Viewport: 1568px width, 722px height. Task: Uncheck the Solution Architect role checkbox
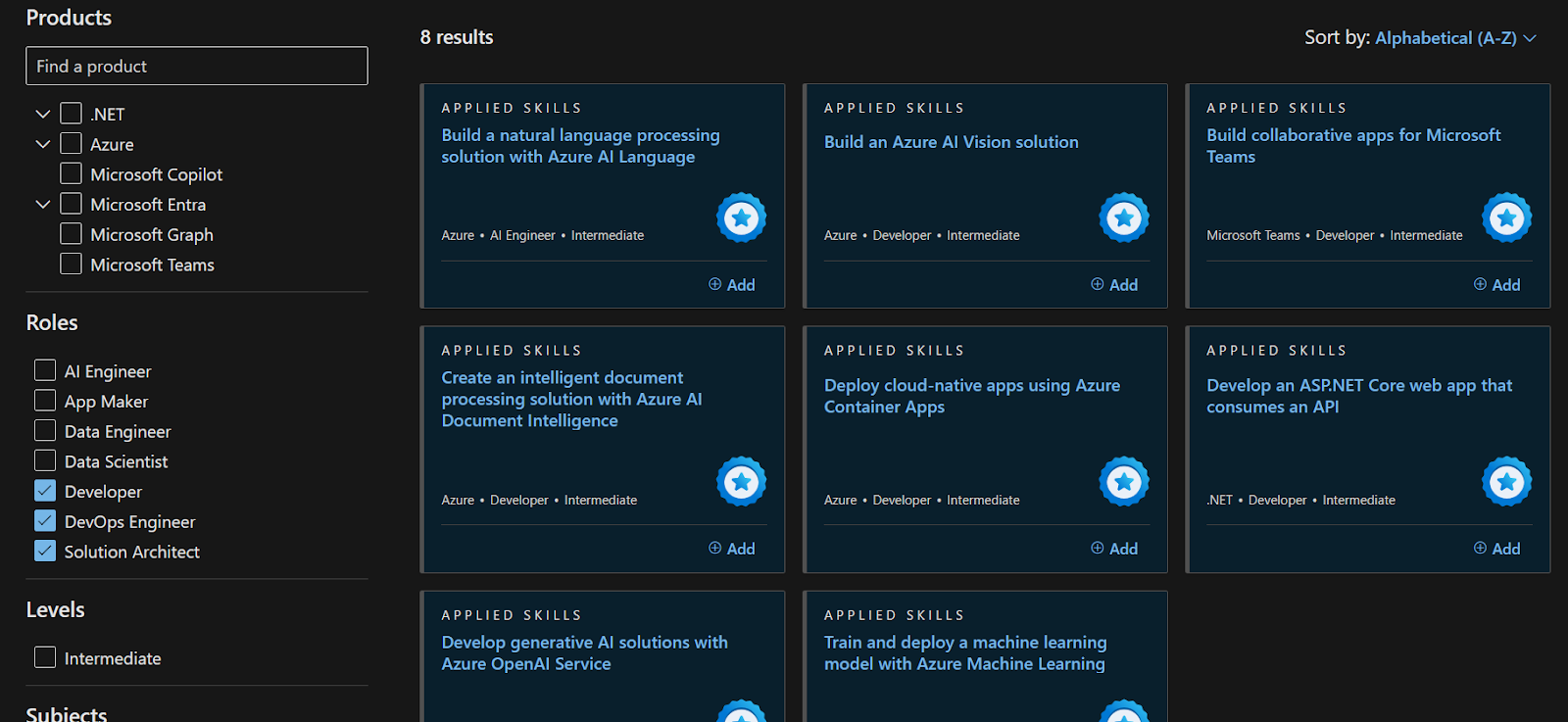[x=45, y=551]
